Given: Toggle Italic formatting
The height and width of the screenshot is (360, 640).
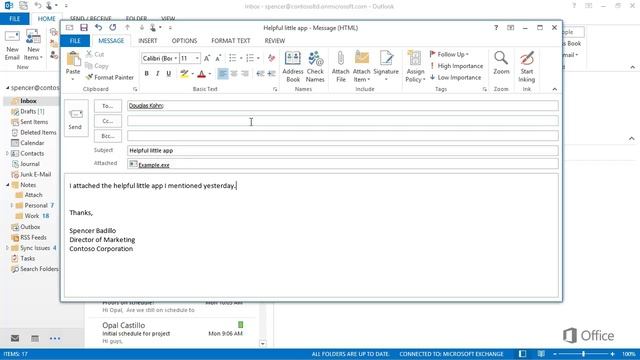Looking at the screenshot, I should (x=158, y=73).
